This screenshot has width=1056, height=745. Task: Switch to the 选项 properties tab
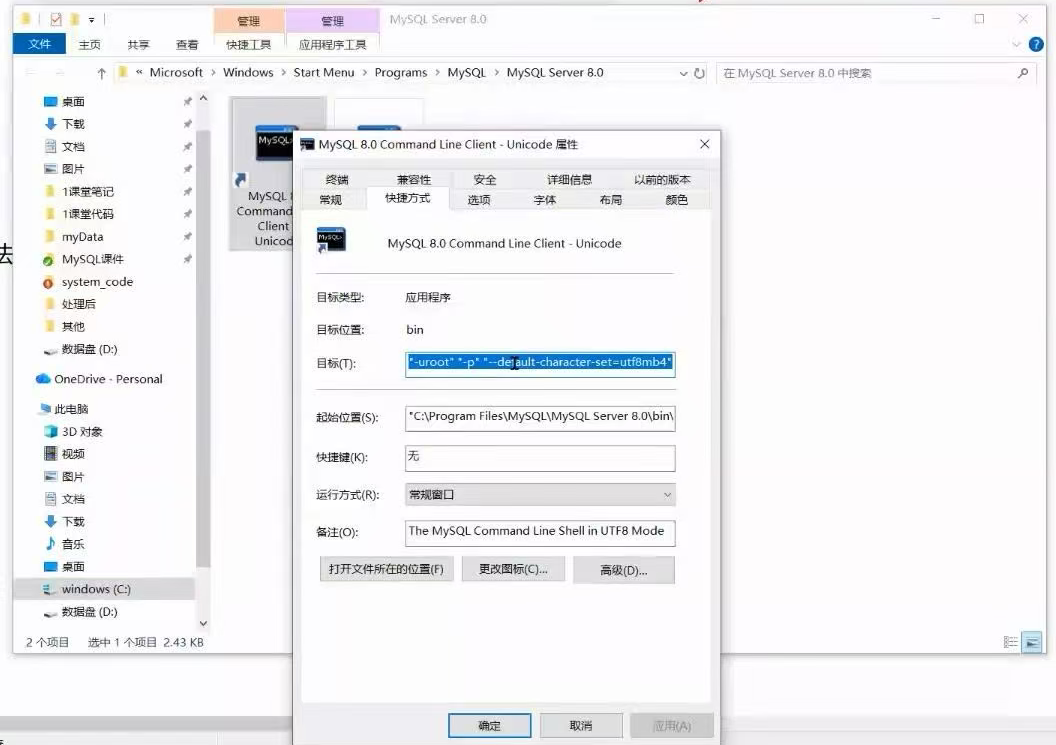(x=479, y=200)
